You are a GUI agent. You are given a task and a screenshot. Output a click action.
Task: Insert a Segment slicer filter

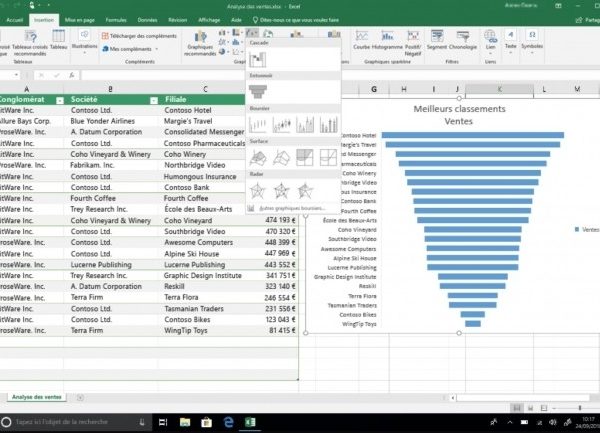(437, 40)
